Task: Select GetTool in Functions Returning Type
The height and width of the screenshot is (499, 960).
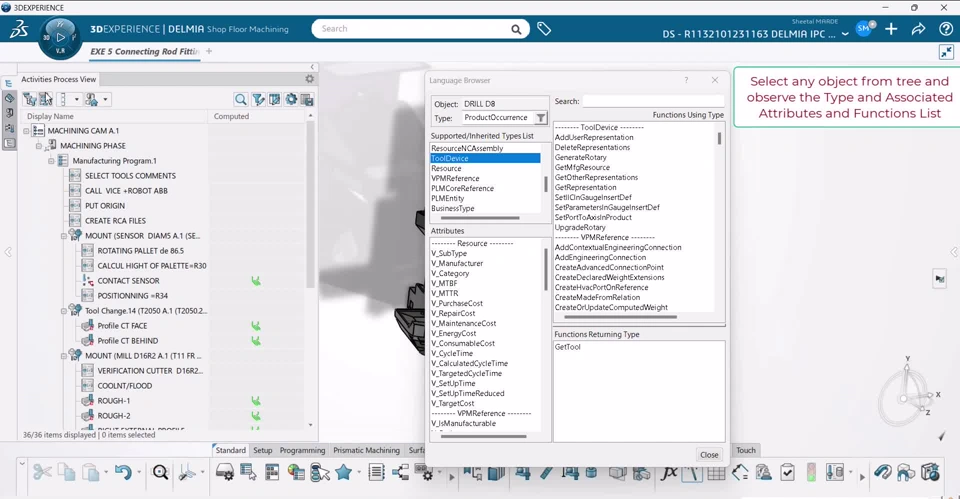Action: (568, 347)
